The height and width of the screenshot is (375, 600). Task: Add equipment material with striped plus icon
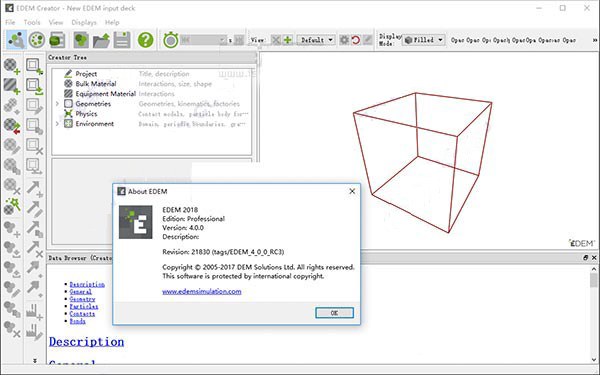coord(12,86)
